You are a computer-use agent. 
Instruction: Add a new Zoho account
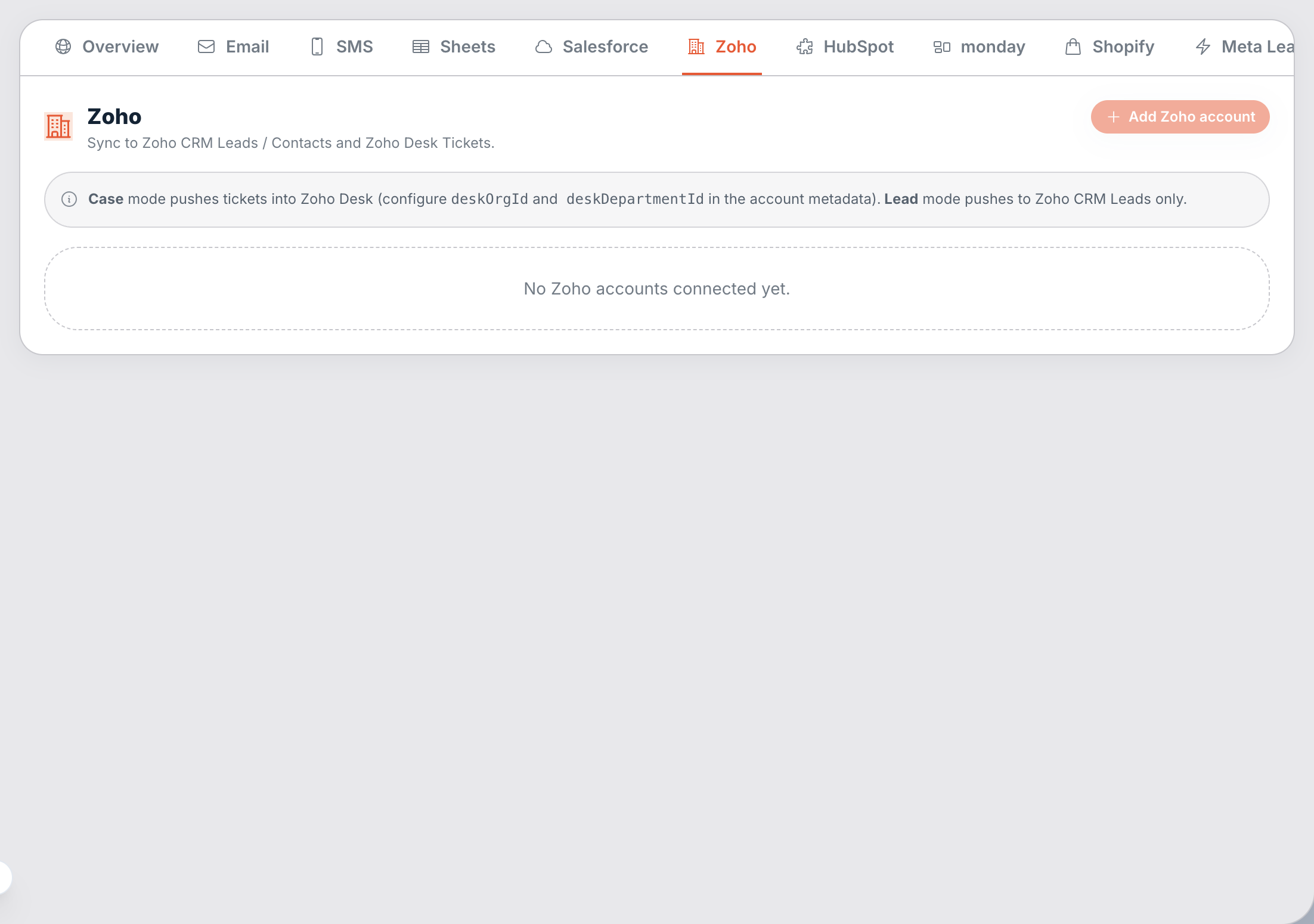[x=1180, y=117]
